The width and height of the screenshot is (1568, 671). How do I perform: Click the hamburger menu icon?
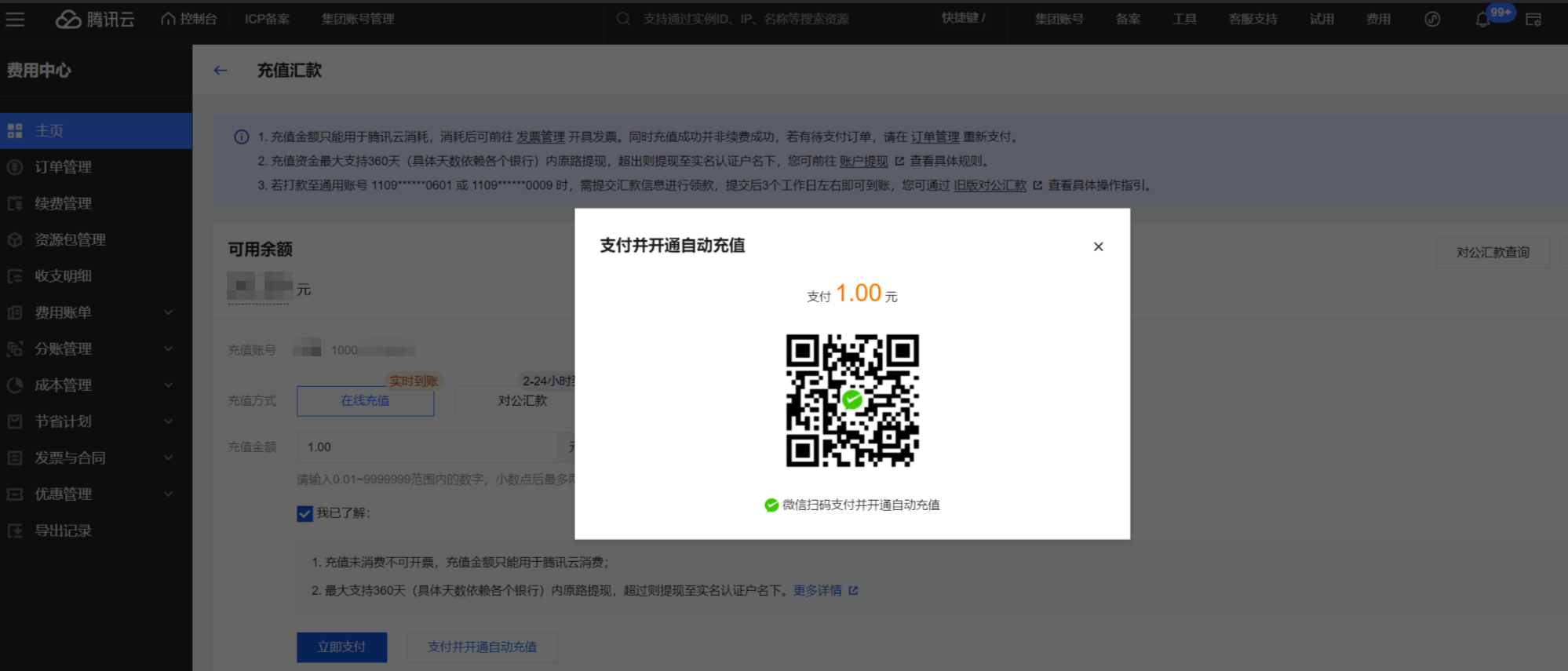pos(15,19)
